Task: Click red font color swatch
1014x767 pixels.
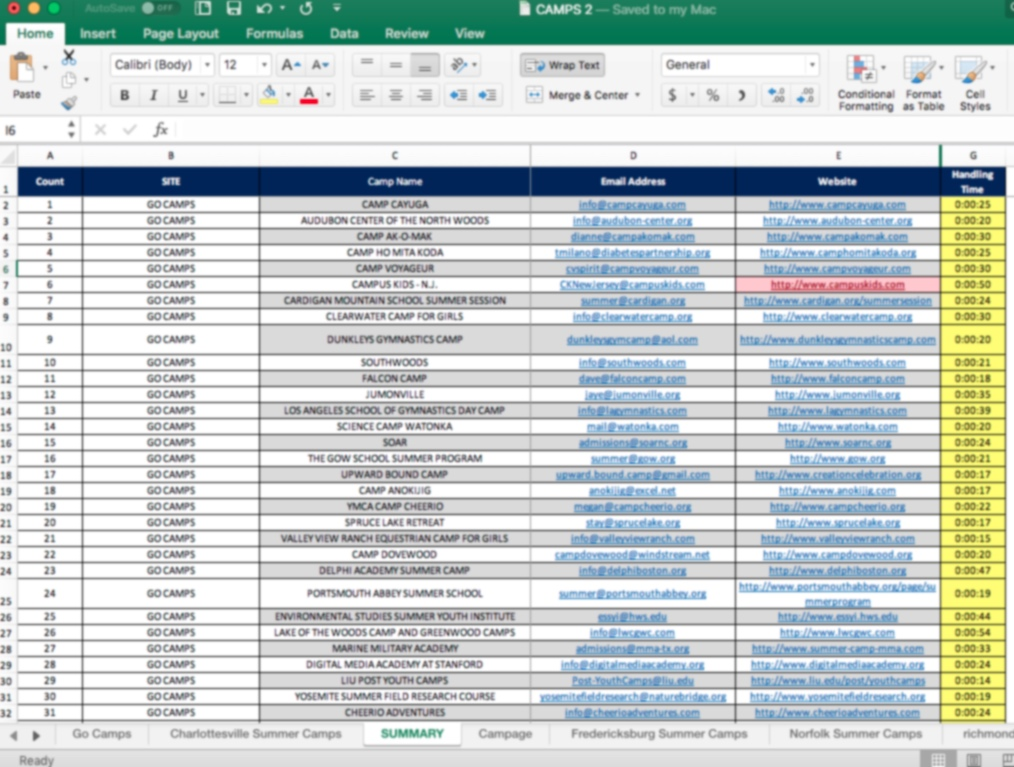Action: [x=309, y=96]
